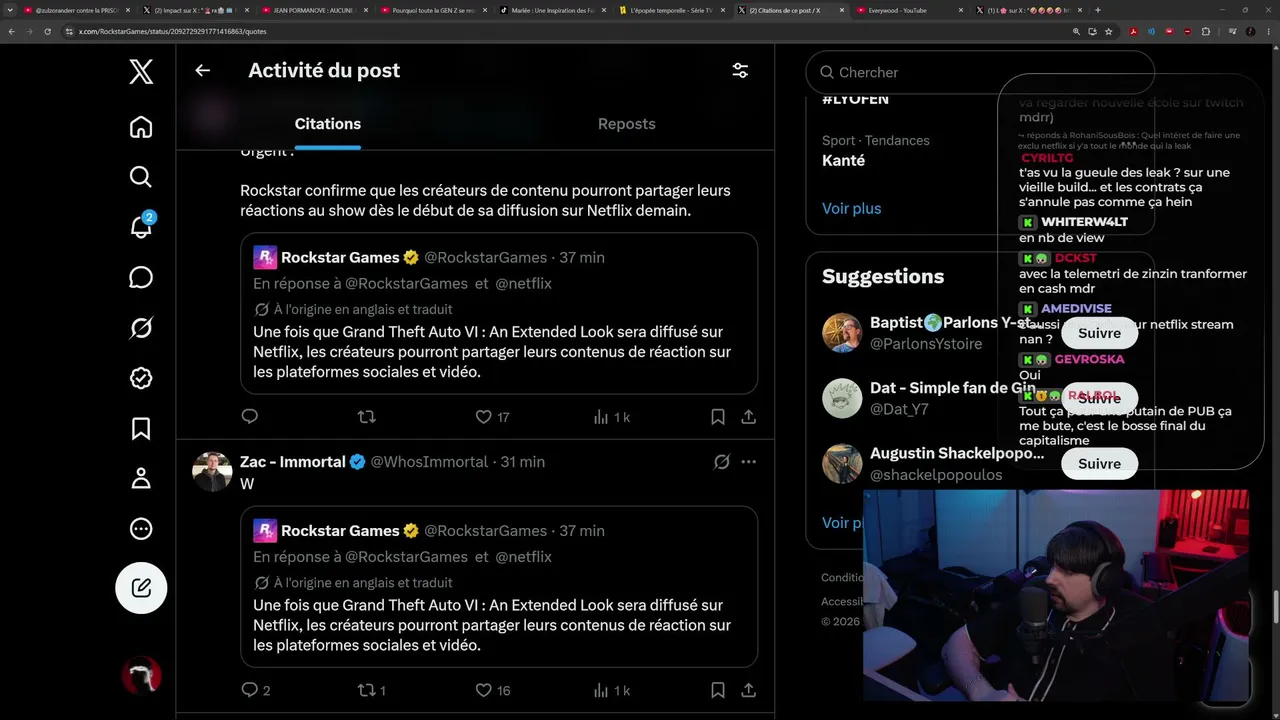This screenshot has width=1280, height=720.
Task: View analytics of the post with 17 likes
Action: point(611,417)
